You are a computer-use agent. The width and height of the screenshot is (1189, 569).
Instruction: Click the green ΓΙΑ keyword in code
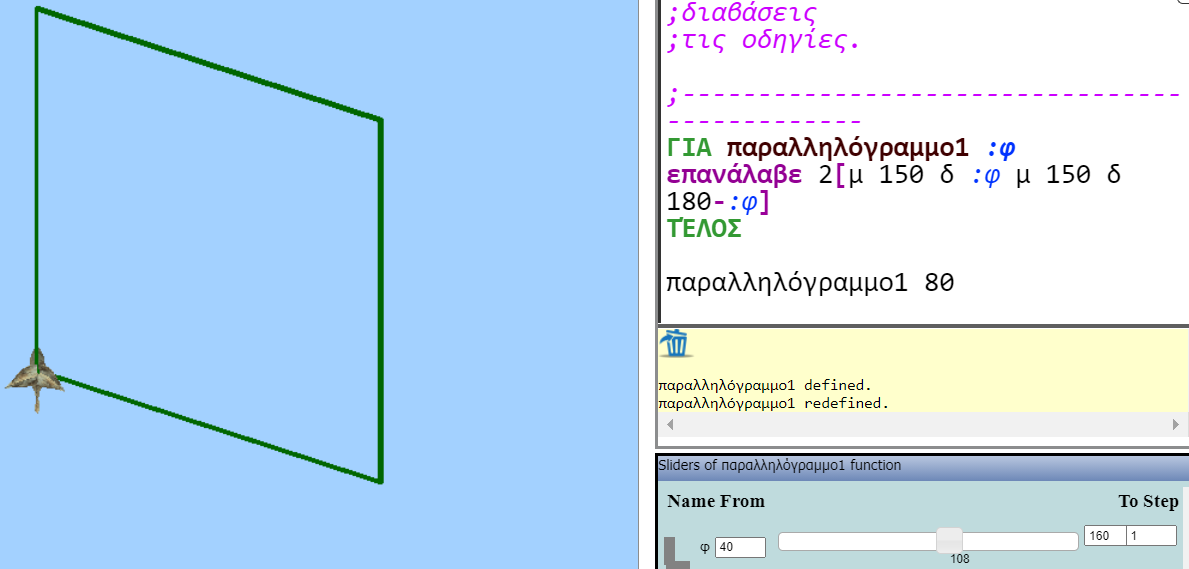click(689, 148)
